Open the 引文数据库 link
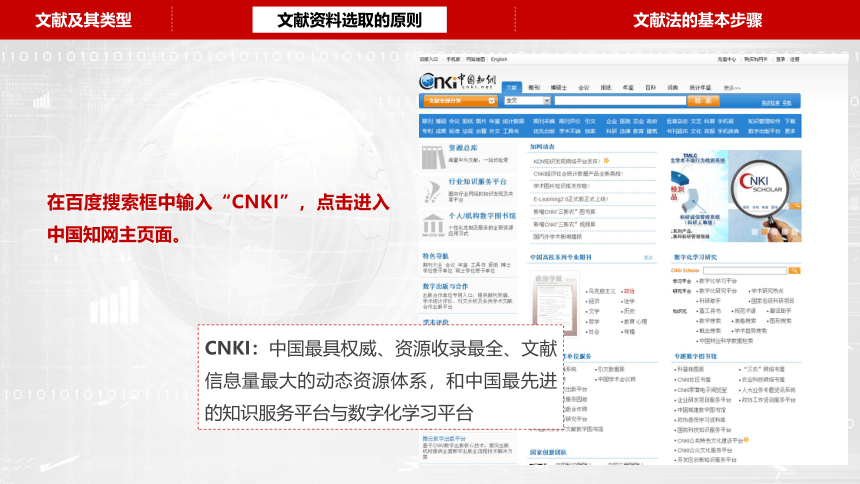This screenshot has width=860, height=484. [610, 369]
